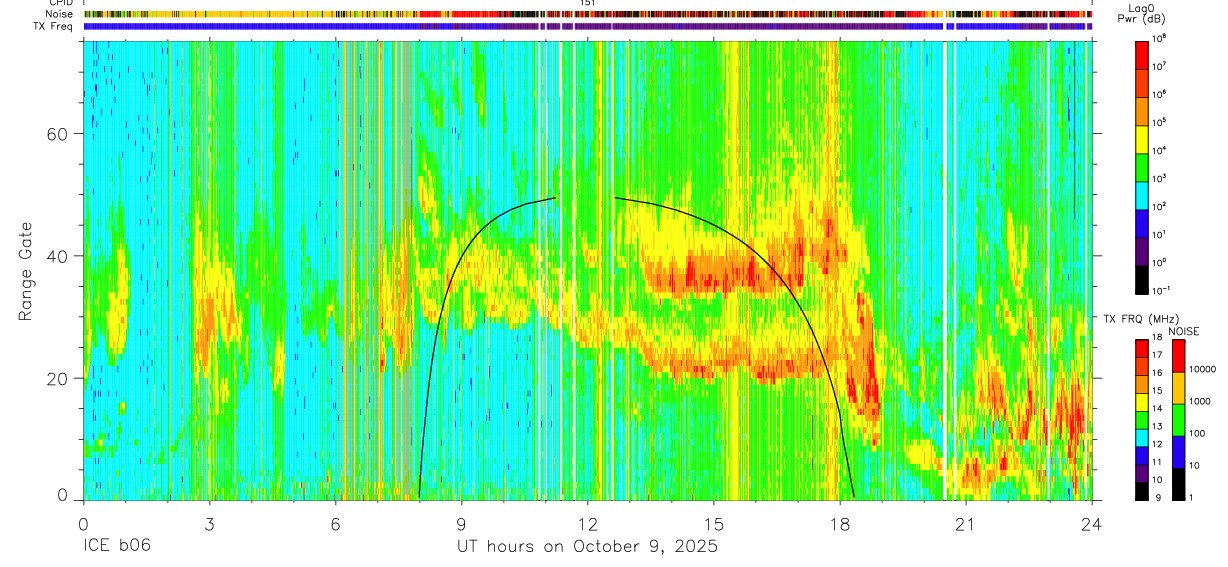Click the red segment of NOISE colorbar

[x=1179, y=356]
